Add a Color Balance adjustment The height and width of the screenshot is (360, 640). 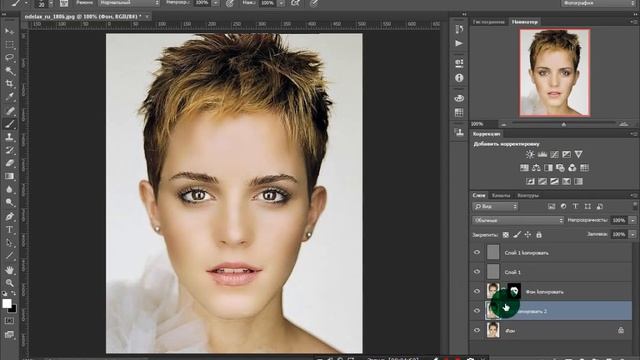pyautogui.click(x=536, y=168)
